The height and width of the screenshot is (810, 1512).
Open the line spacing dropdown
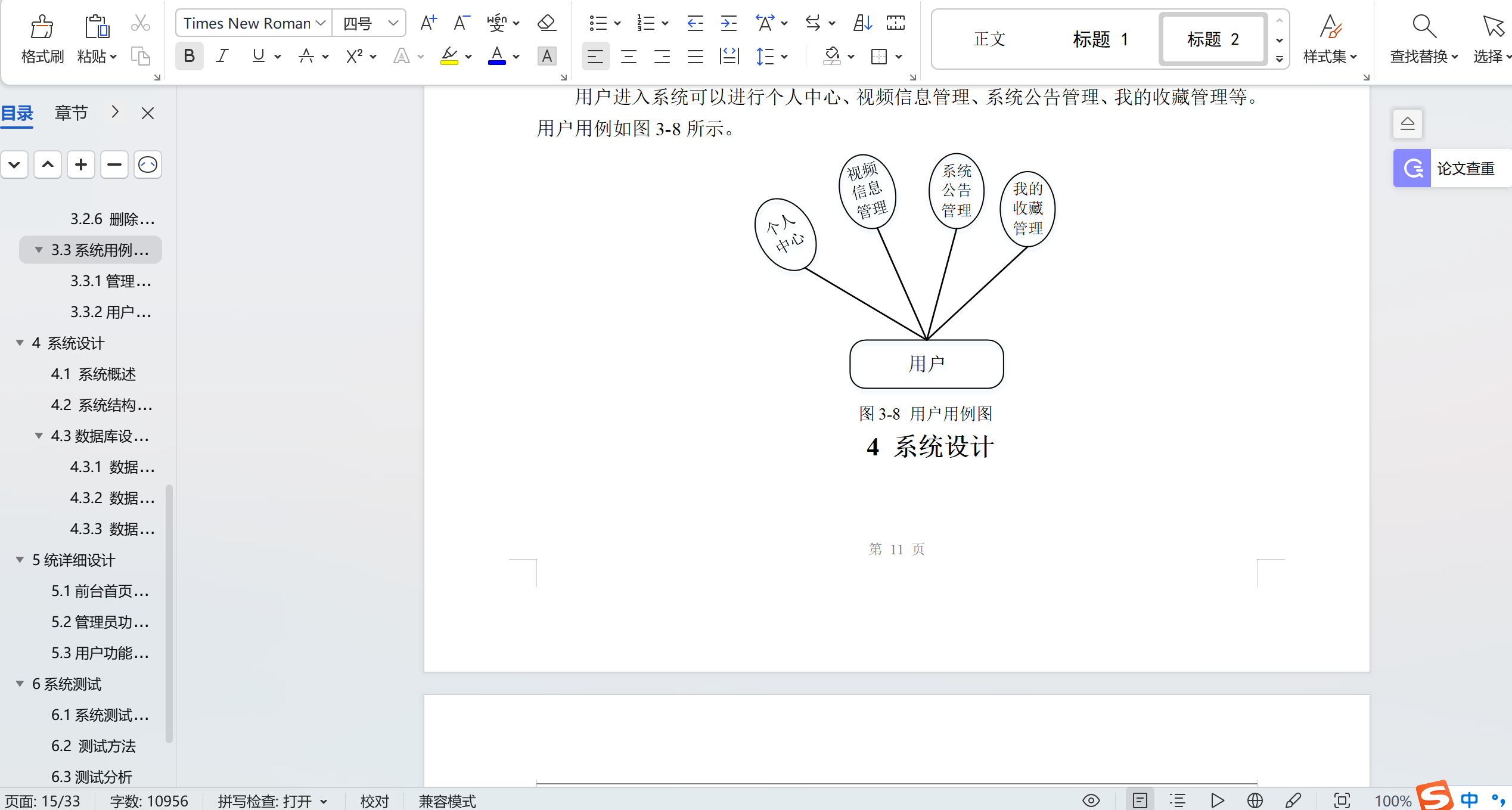784,57
